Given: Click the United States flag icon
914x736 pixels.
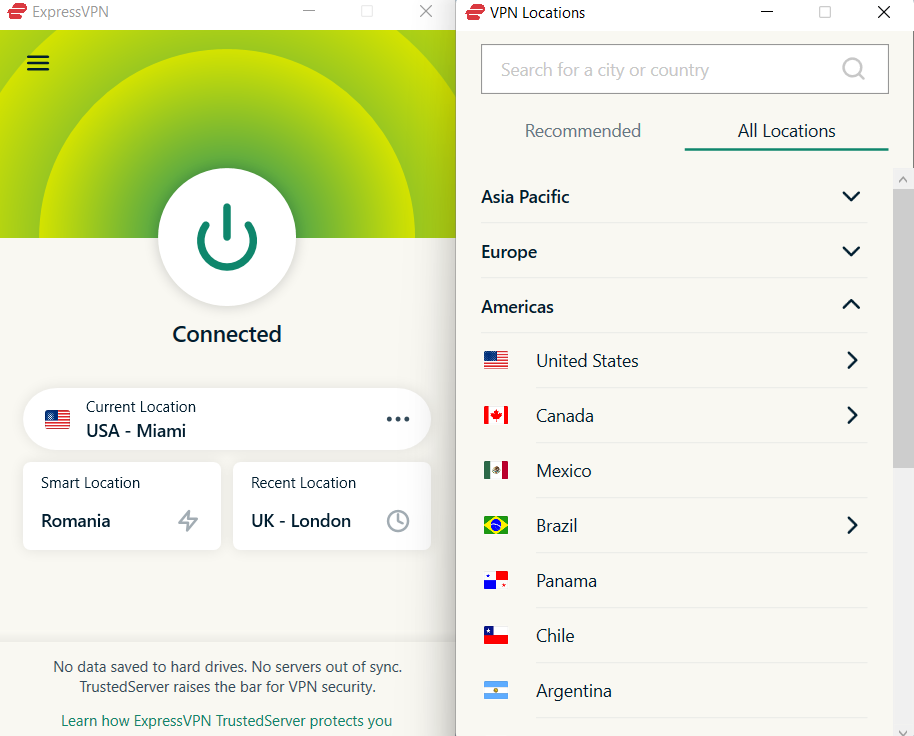Looking at the screenshot, I should click(x=496, y=360).
